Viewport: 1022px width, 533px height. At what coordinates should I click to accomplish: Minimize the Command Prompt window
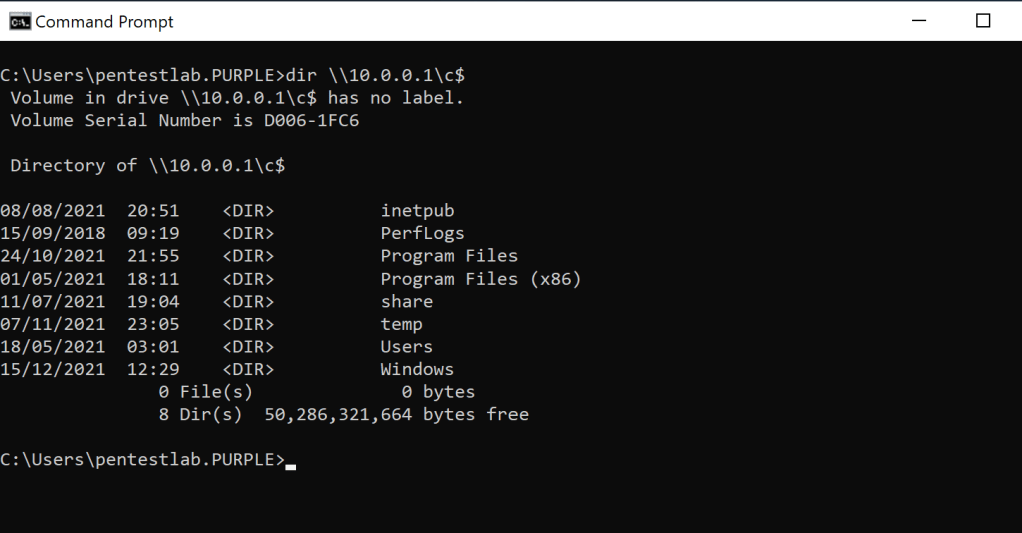[918, 21]
